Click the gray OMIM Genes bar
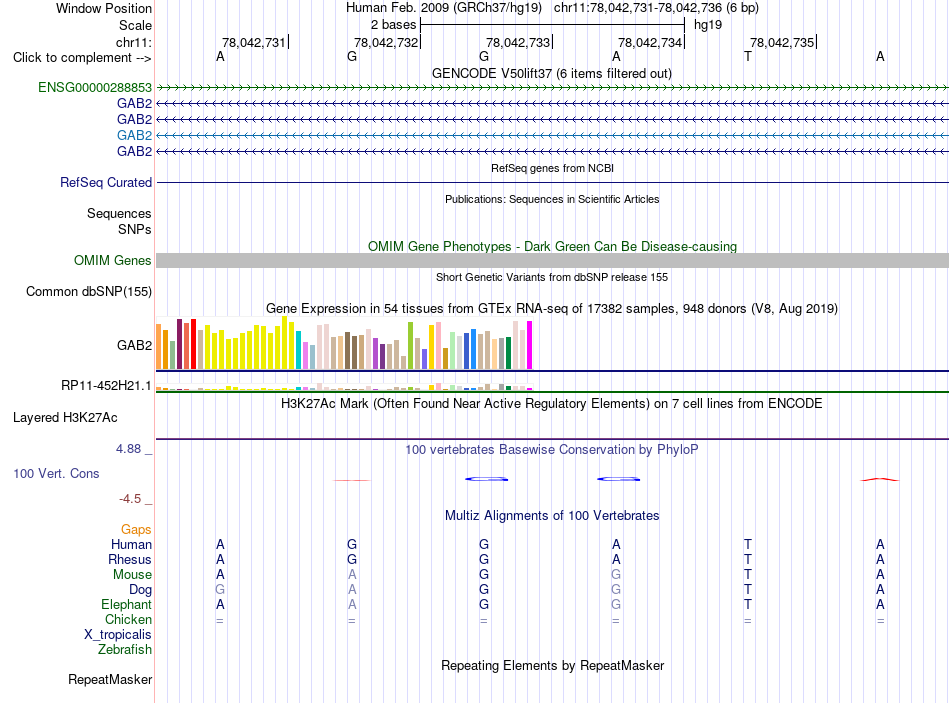The height and width of the screenshot is (703, 950). [552, 261]
